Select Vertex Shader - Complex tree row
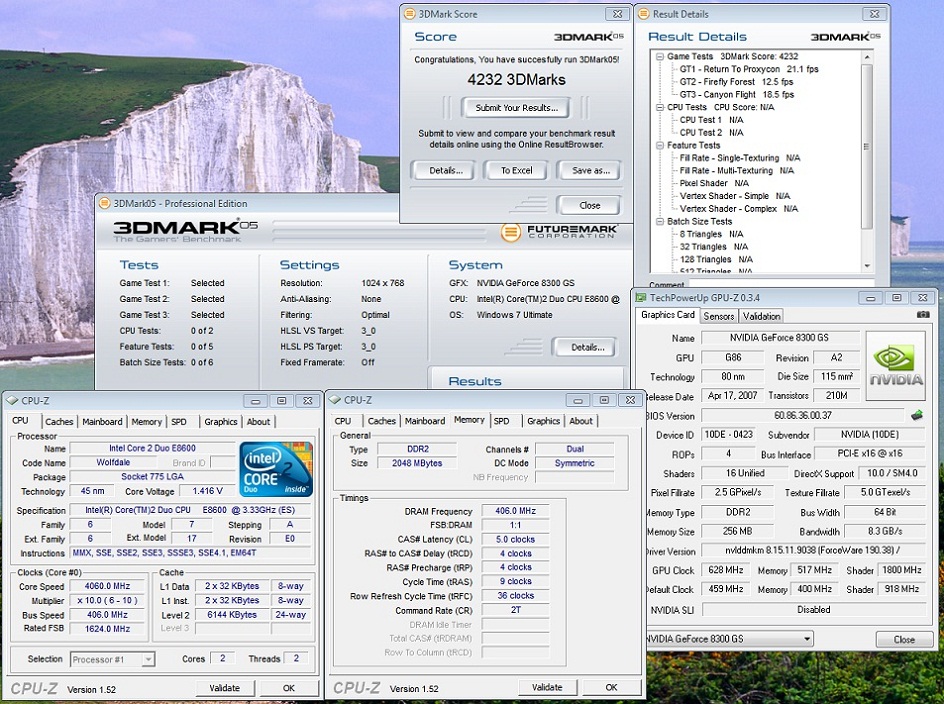Image resolution: width=944 pixels, height=704 pixels. click(x=739, y=209)
